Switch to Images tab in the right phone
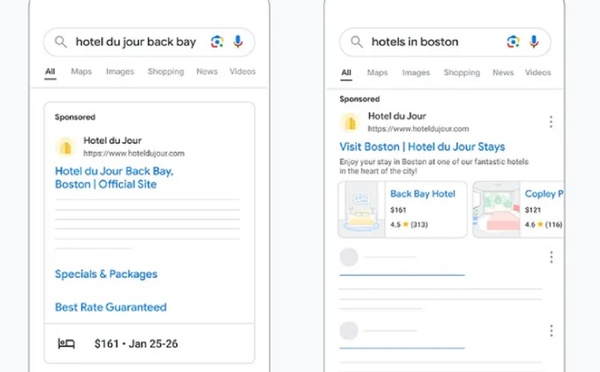This screenshot has height=372, width=600. 416,72
